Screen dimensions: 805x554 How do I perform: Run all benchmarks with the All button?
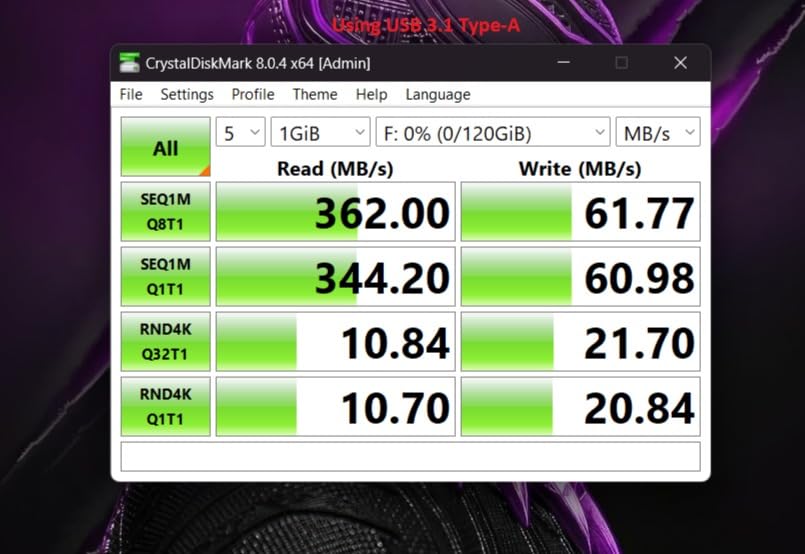pyautogui.click(x=165, y=147)
